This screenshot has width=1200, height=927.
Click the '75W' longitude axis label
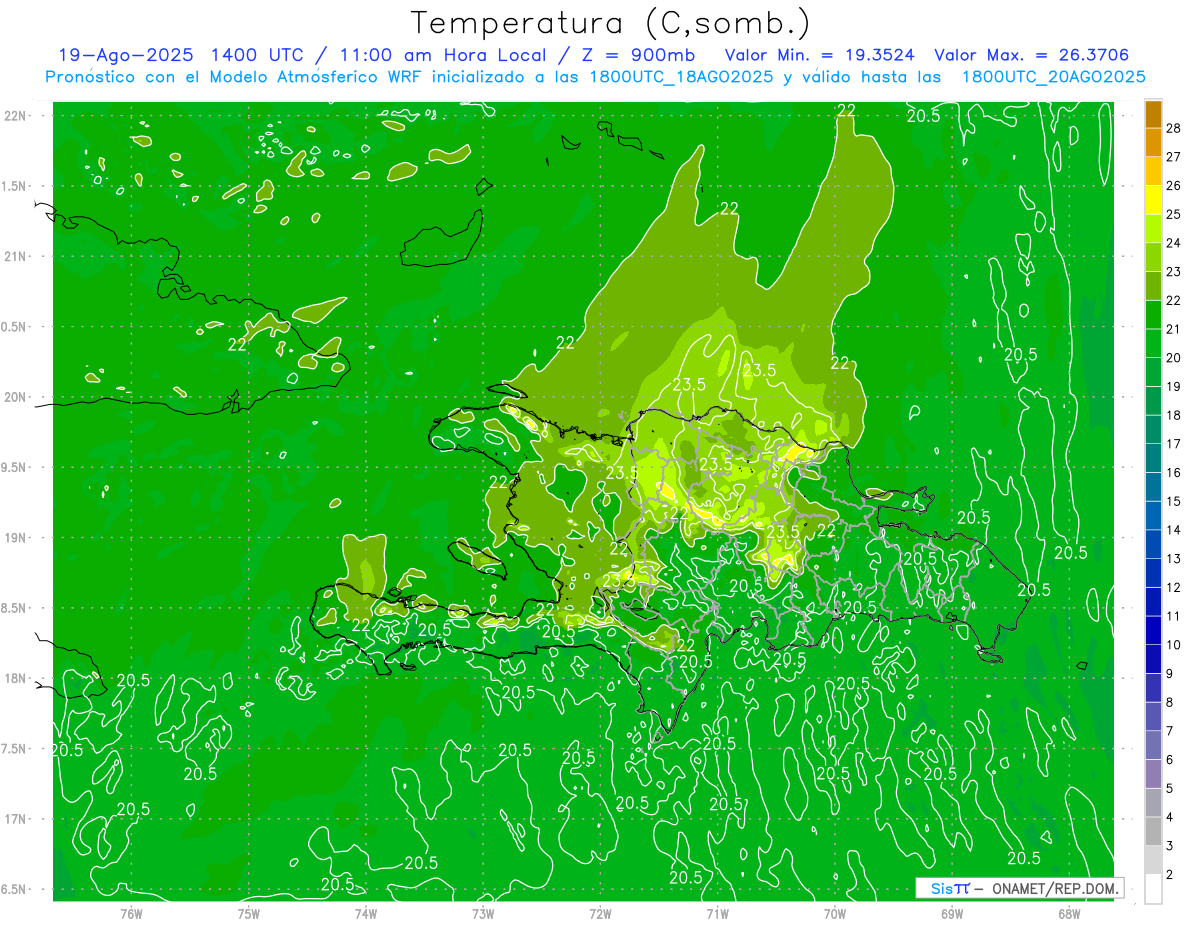pyautogui.click(x=249, y=913)
